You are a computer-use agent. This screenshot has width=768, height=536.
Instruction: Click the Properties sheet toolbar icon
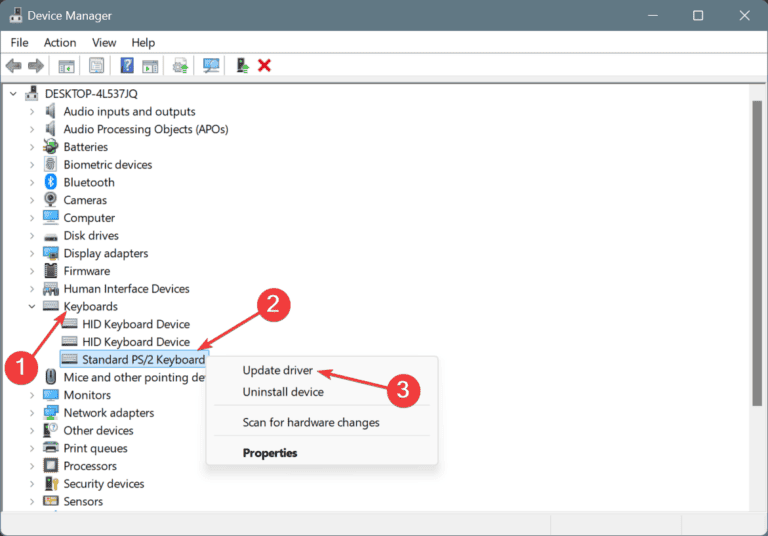coord(96,66)
